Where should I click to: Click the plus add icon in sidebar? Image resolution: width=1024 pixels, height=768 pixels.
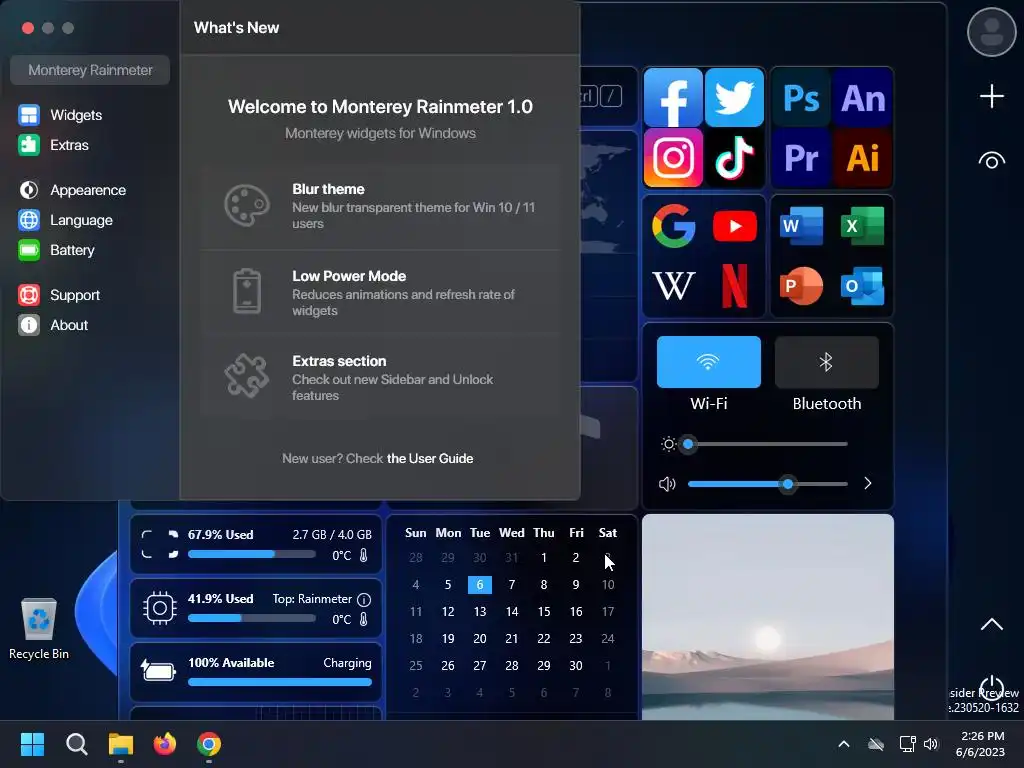point(991,96)
